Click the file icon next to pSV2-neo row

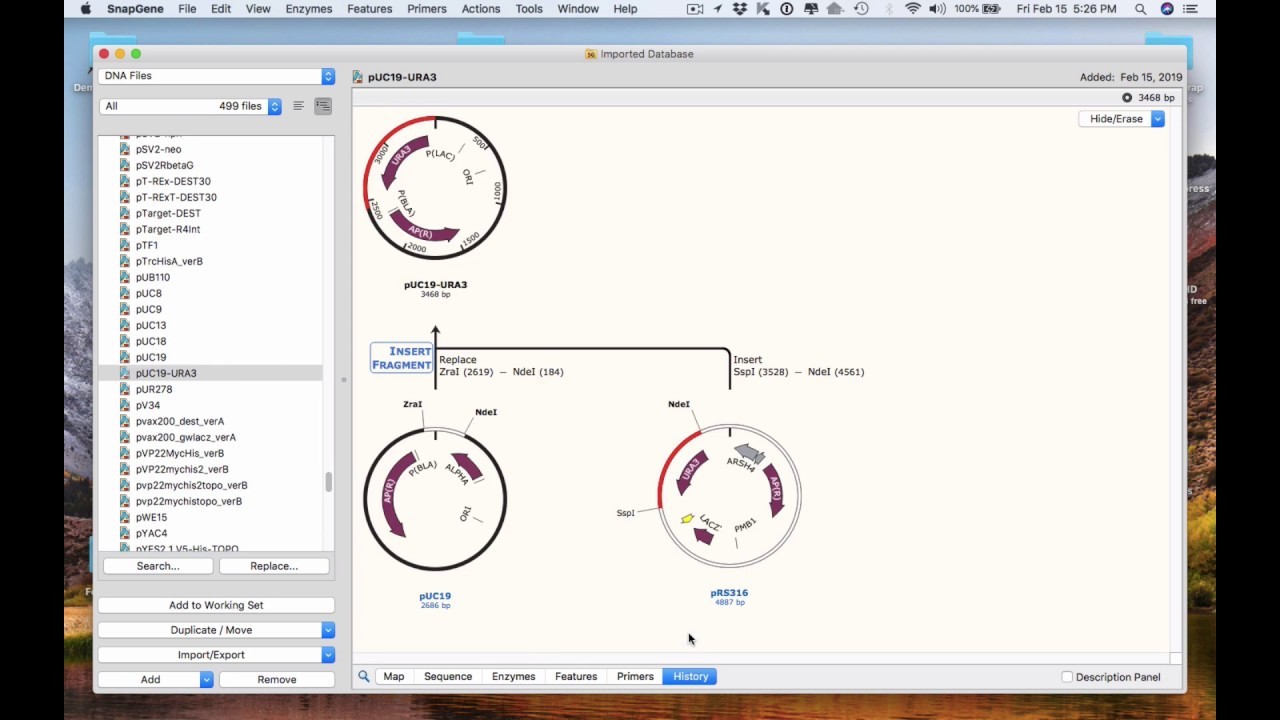tap(125, 149)
